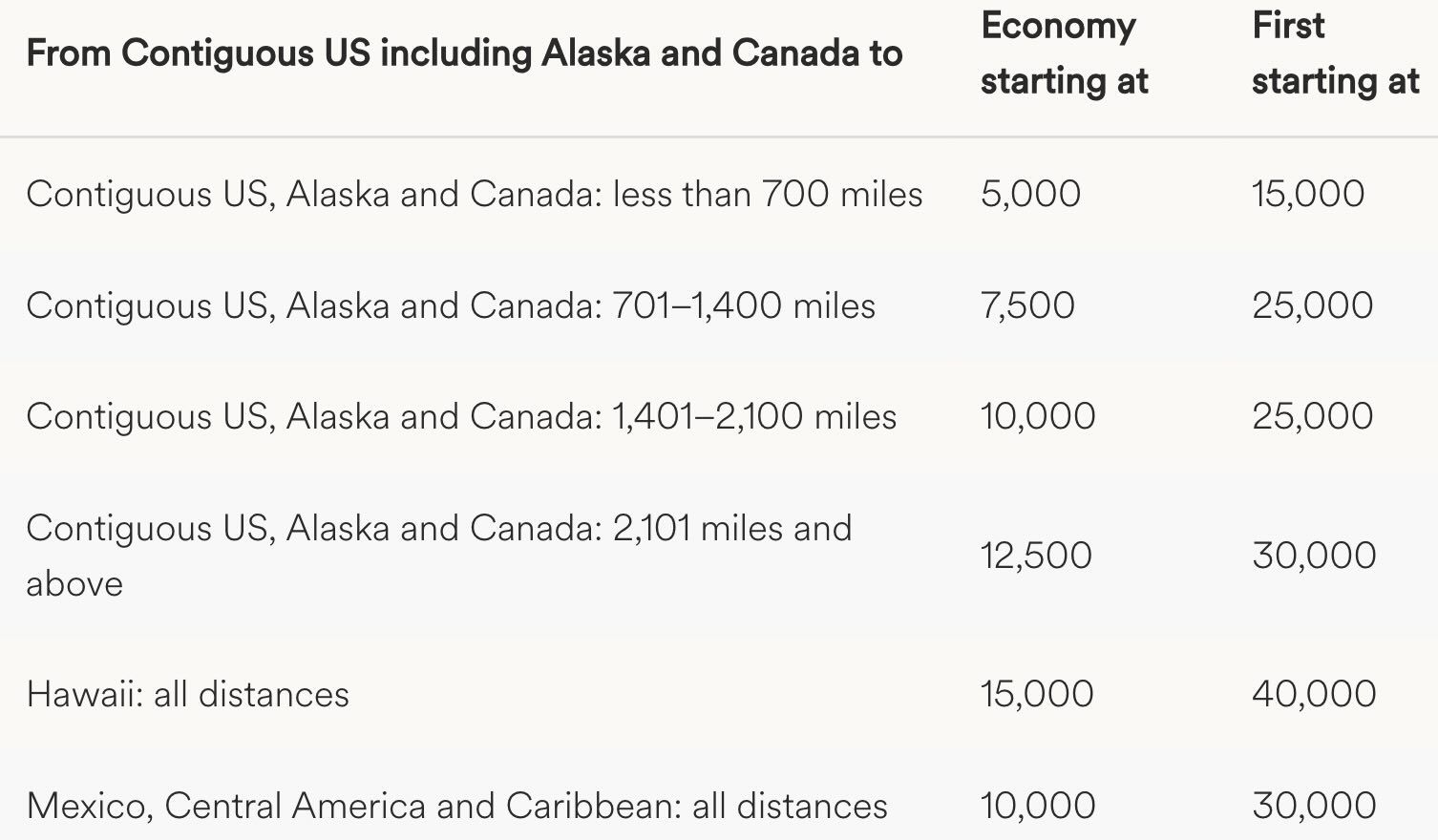Click 25,000 first value for 701–1,400 miles

tap(1312, 305)
